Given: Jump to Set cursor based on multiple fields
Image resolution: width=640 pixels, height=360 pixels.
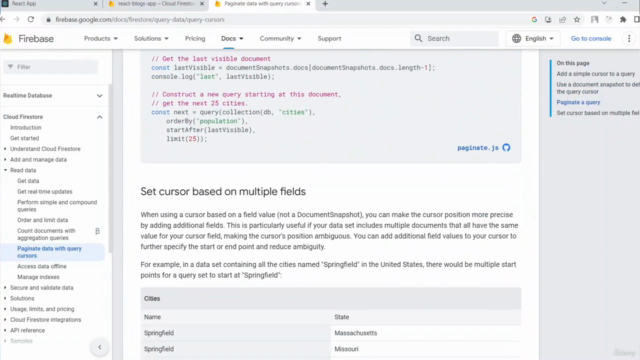Looking at the screenshot, I should [x=598, y=113].
